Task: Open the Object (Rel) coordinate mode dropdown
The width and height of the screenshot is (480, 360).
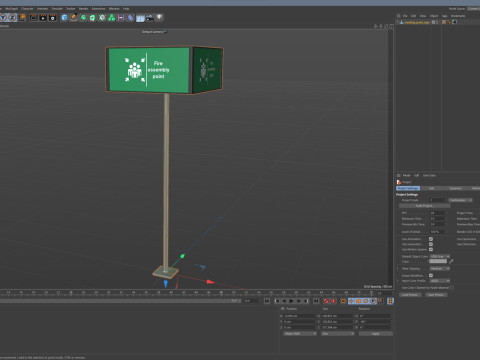Action: tap(300, 333)
